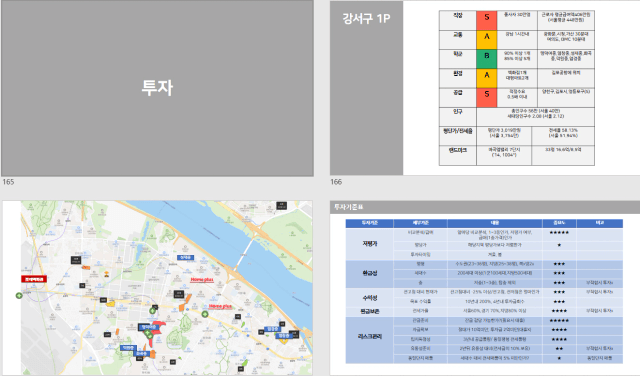
Task: Select the 강서구 1P slide thumbnail
Action: coord(485,88)
